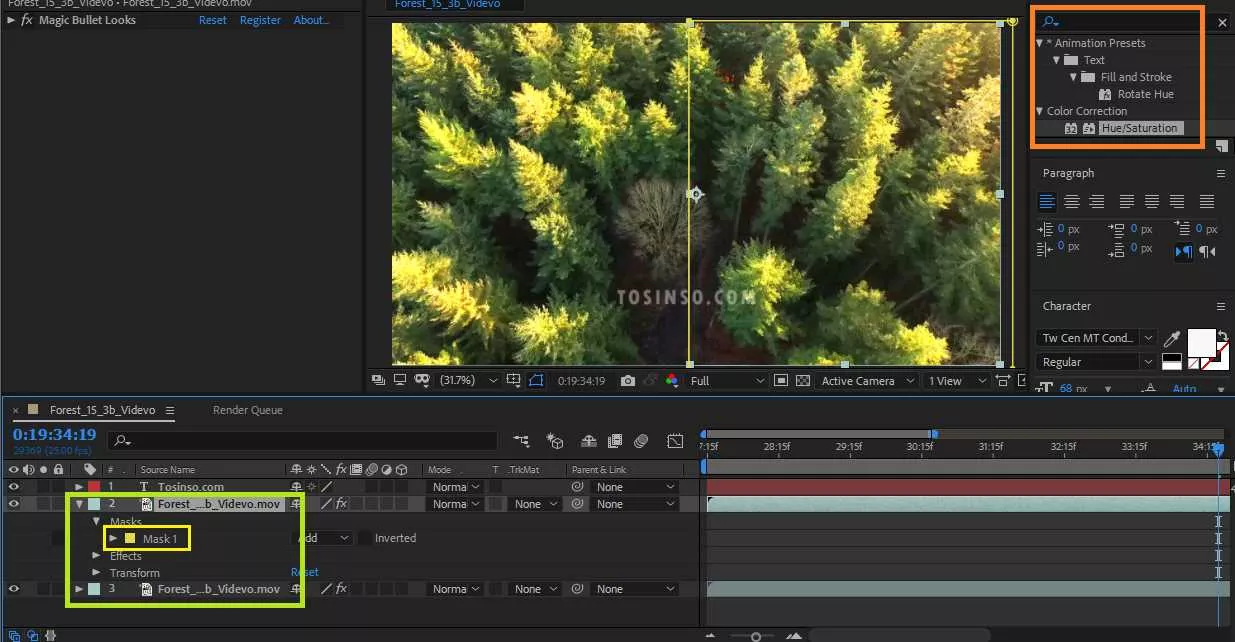
Task: Click the snapshot camera icon under viewer
Action: point(627,381)
